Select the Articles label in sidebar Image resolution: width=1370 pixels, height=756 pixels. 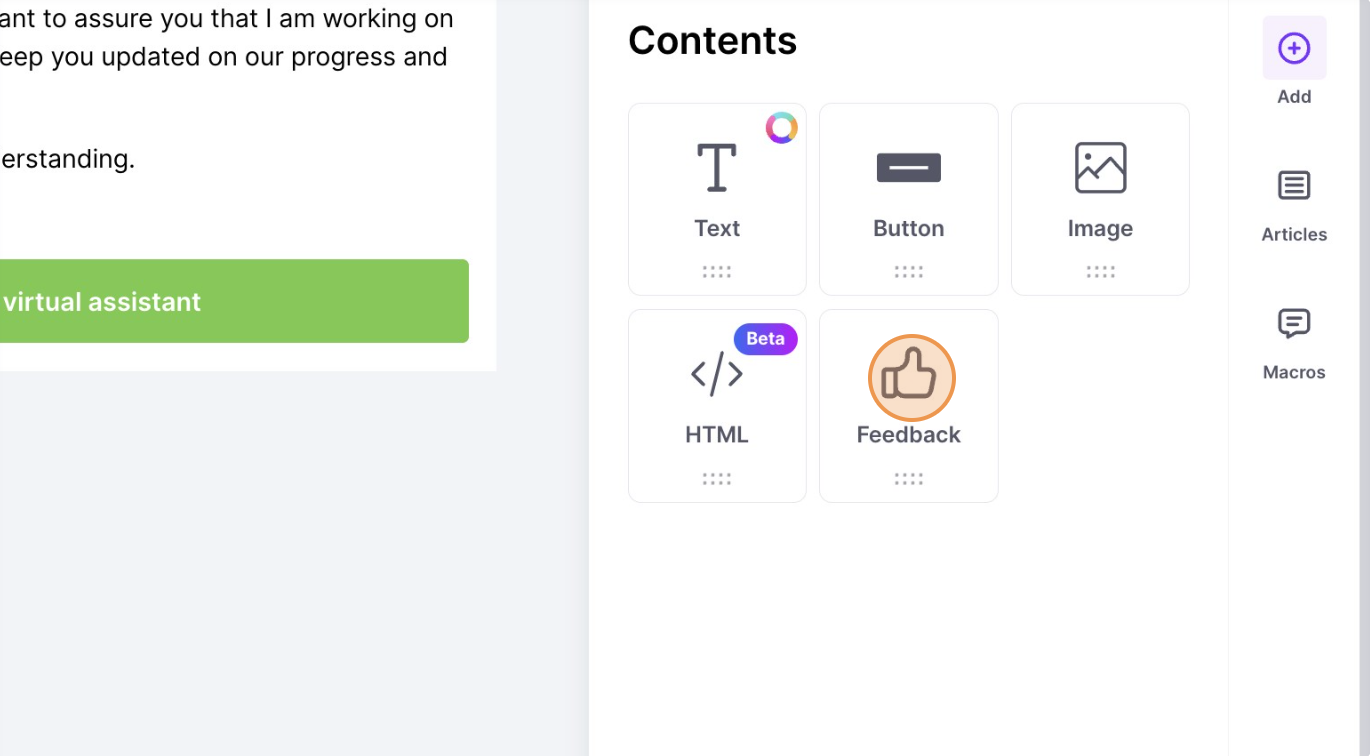tap(1294, 235)
